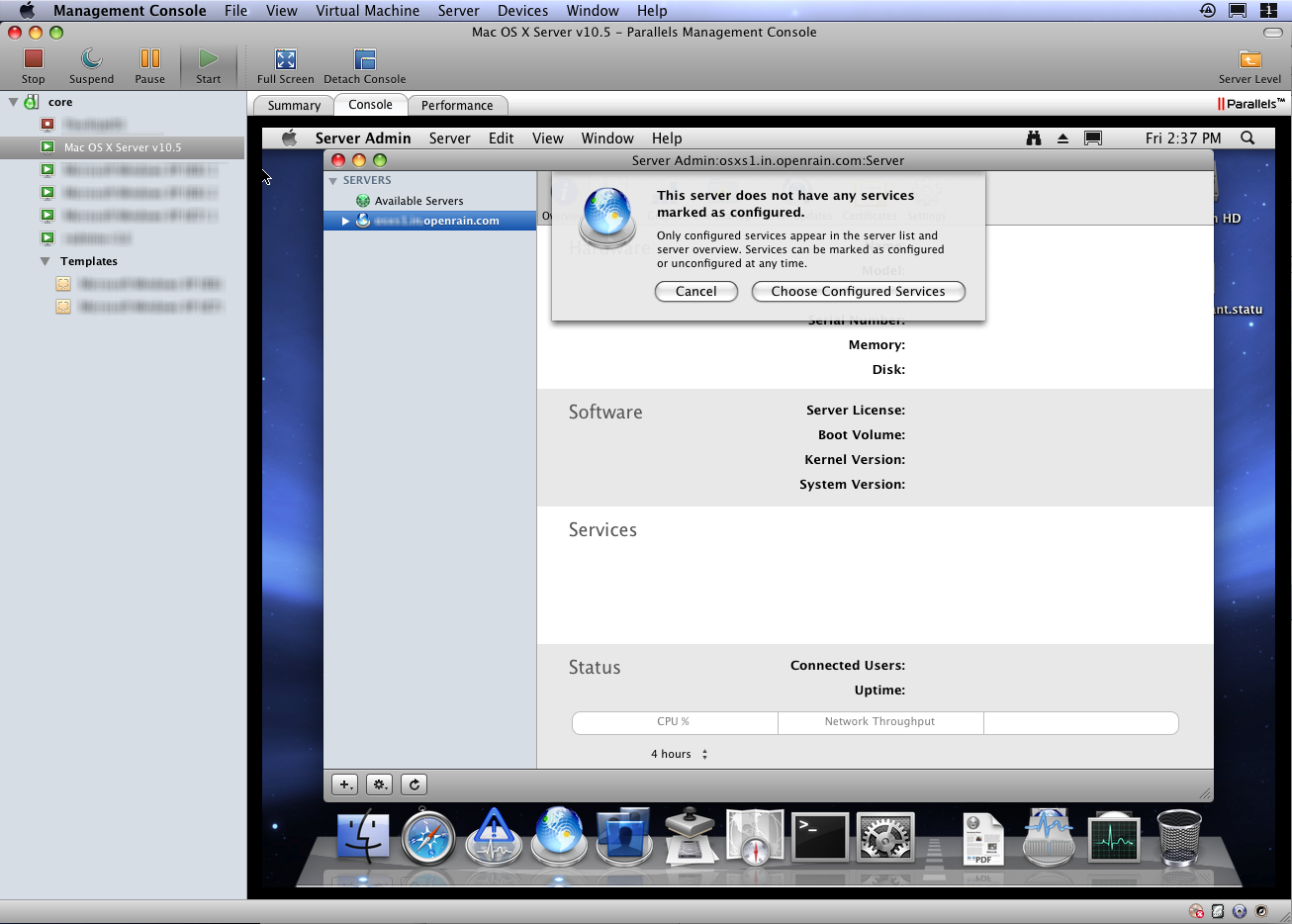This screenshot has width=1292, height=924.
Task: Collapse the Templates group
Action: tap(45, 261)
